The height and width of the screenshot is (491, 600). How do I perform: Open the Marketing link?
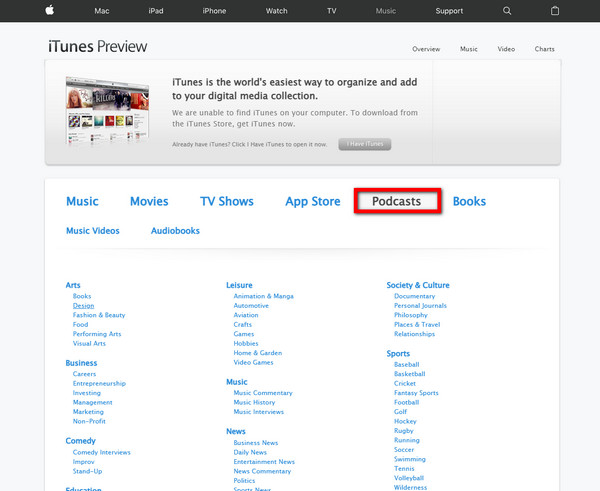coord(88,412)
